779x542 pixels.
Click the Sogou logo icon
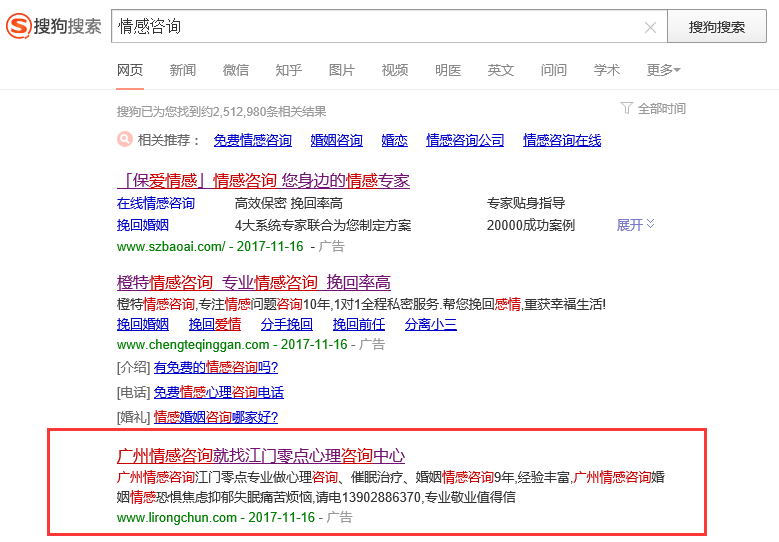[x=18, y=26]
